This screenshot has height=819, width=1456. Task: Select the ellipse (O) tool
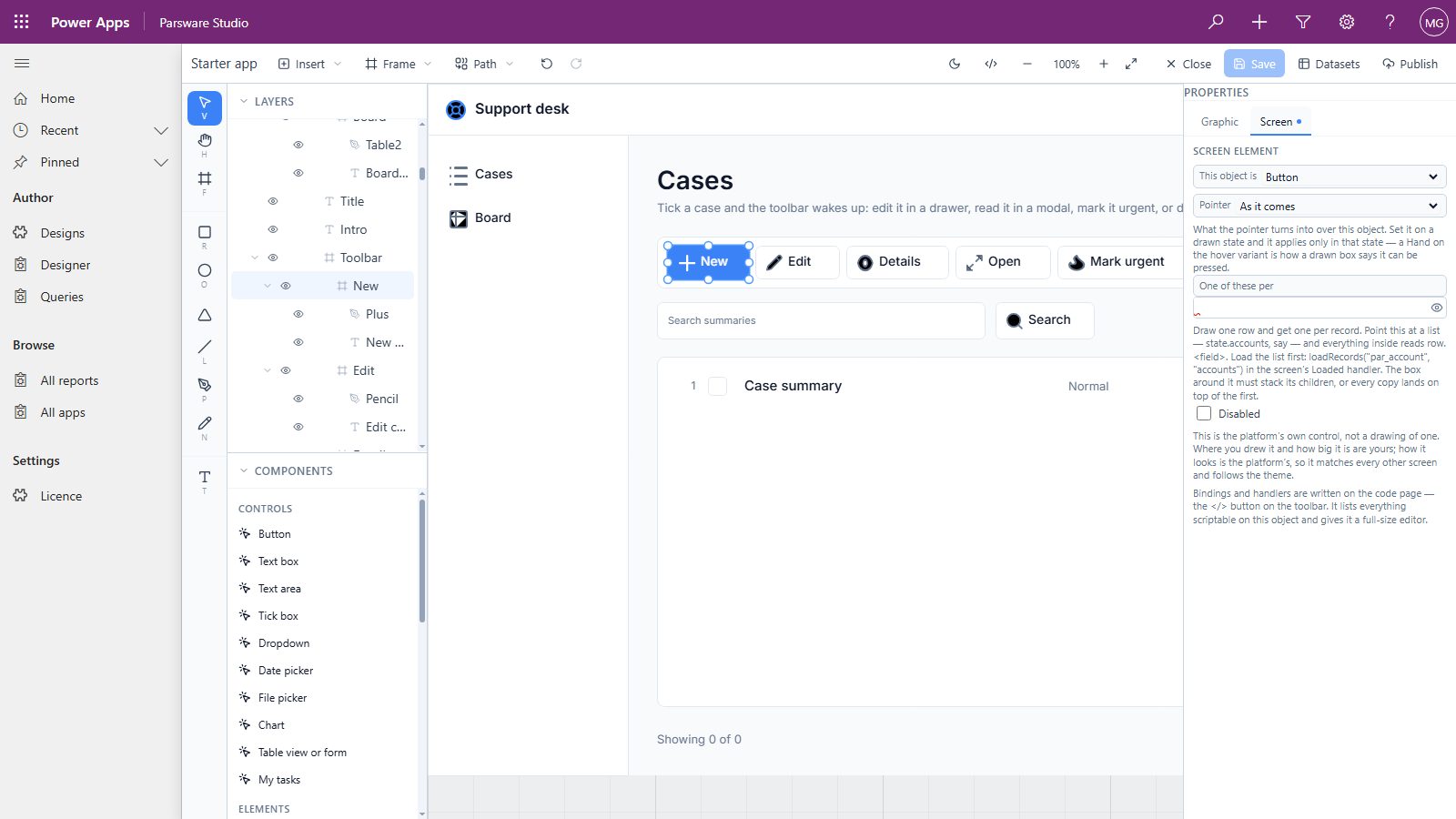click(205, 275)
